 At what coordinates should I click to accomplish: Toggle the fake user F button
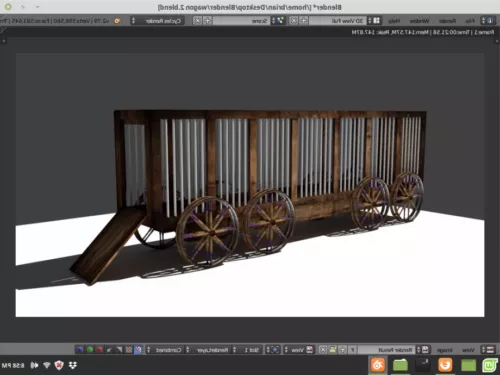coord(352,350)
